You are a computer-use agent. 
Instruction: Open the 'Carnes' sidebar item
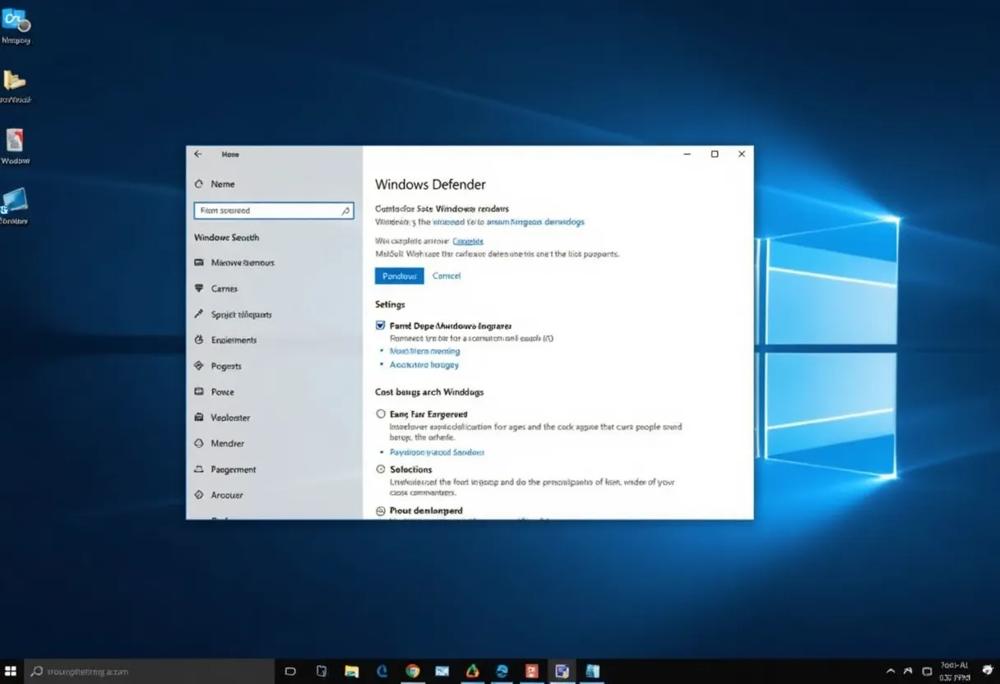click(x=216, y=288)
